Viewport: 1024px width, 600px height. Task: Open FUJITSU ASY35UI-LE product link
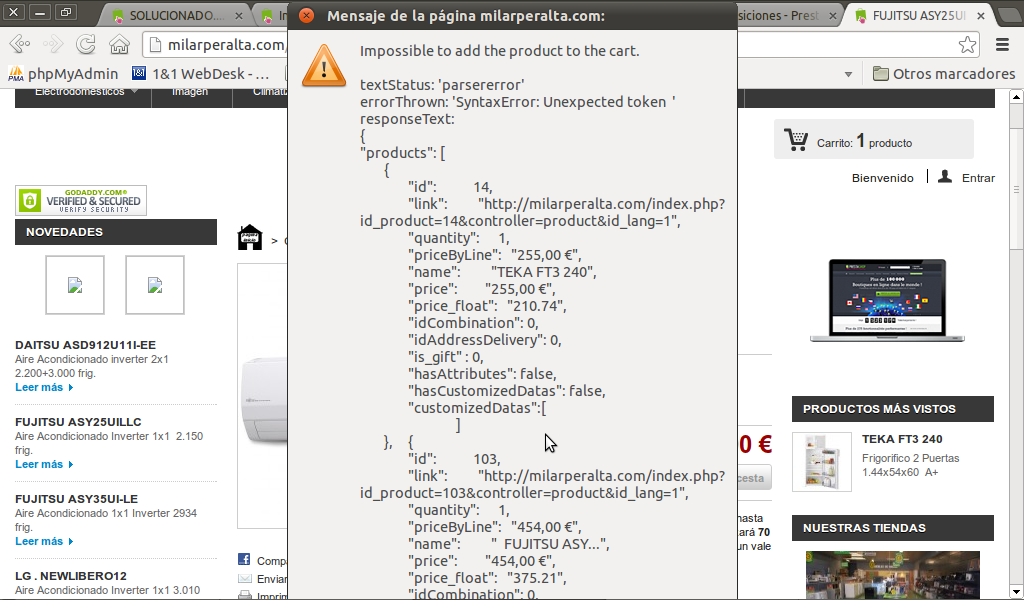coord(76,499)
